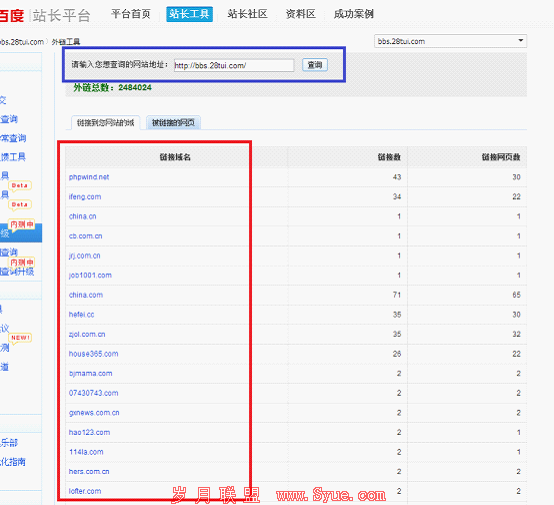Click the NEW! badge in the sidebar

(x=20, y=338)
